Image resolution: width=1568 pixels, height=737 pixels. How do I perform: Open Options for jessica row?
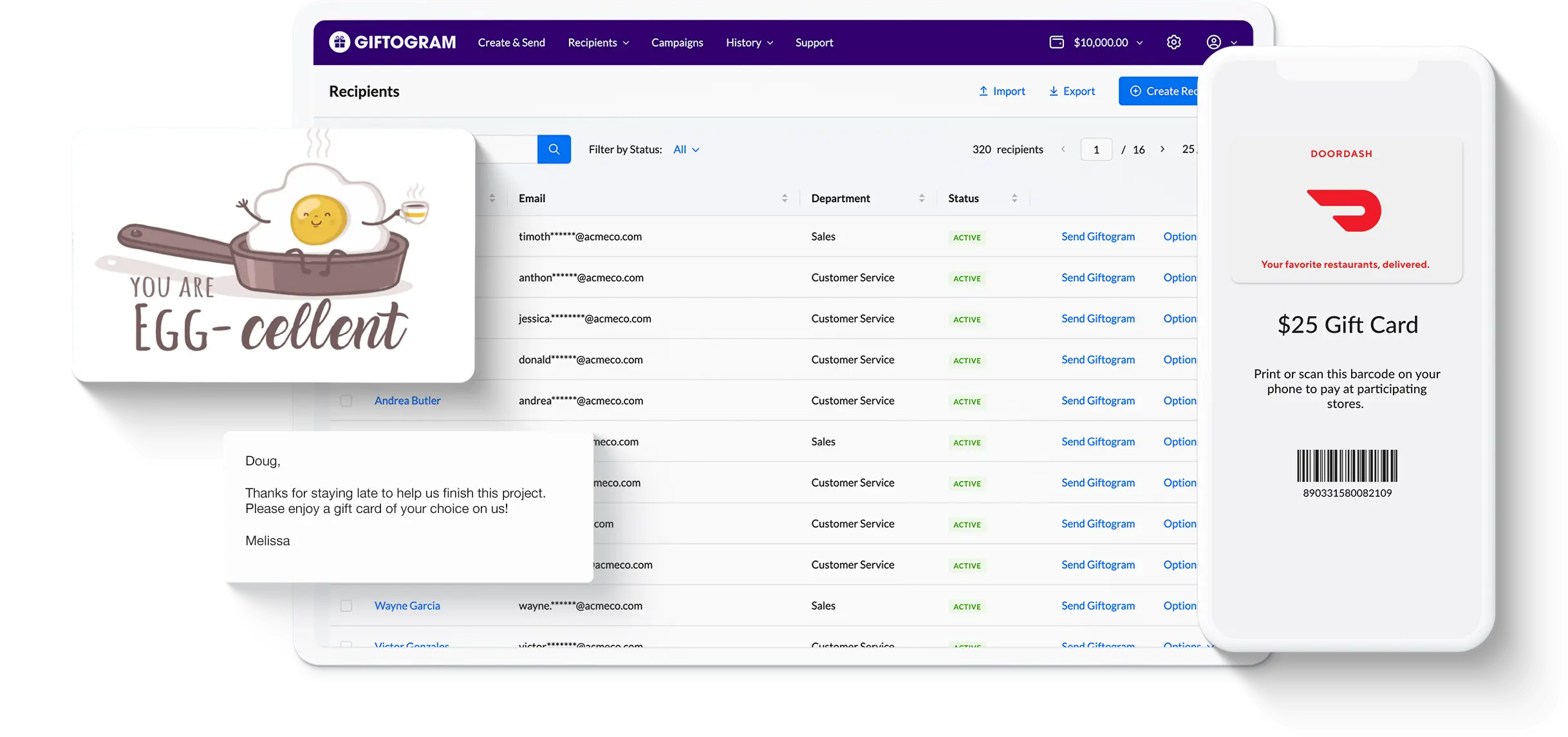(x=1180, y=319)
